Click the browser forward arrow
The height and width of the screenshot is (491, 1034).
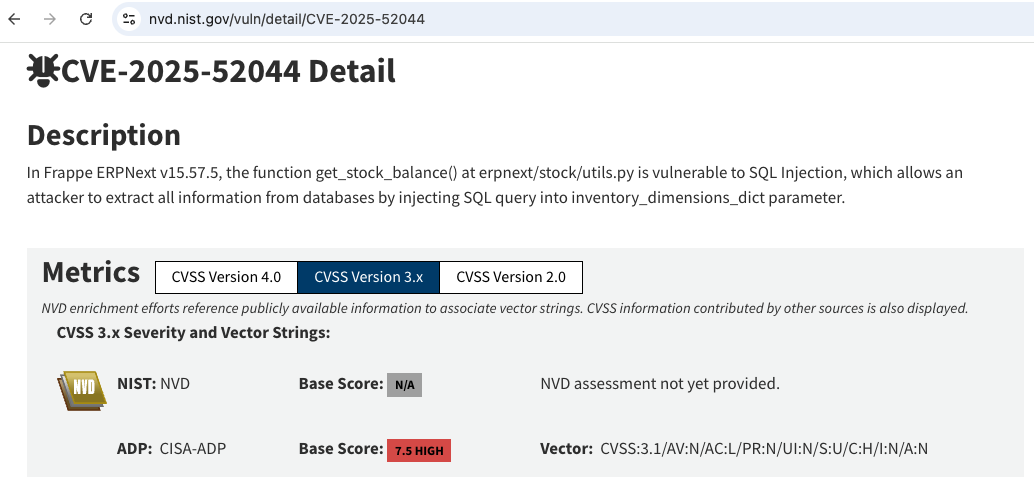(50, 19)
